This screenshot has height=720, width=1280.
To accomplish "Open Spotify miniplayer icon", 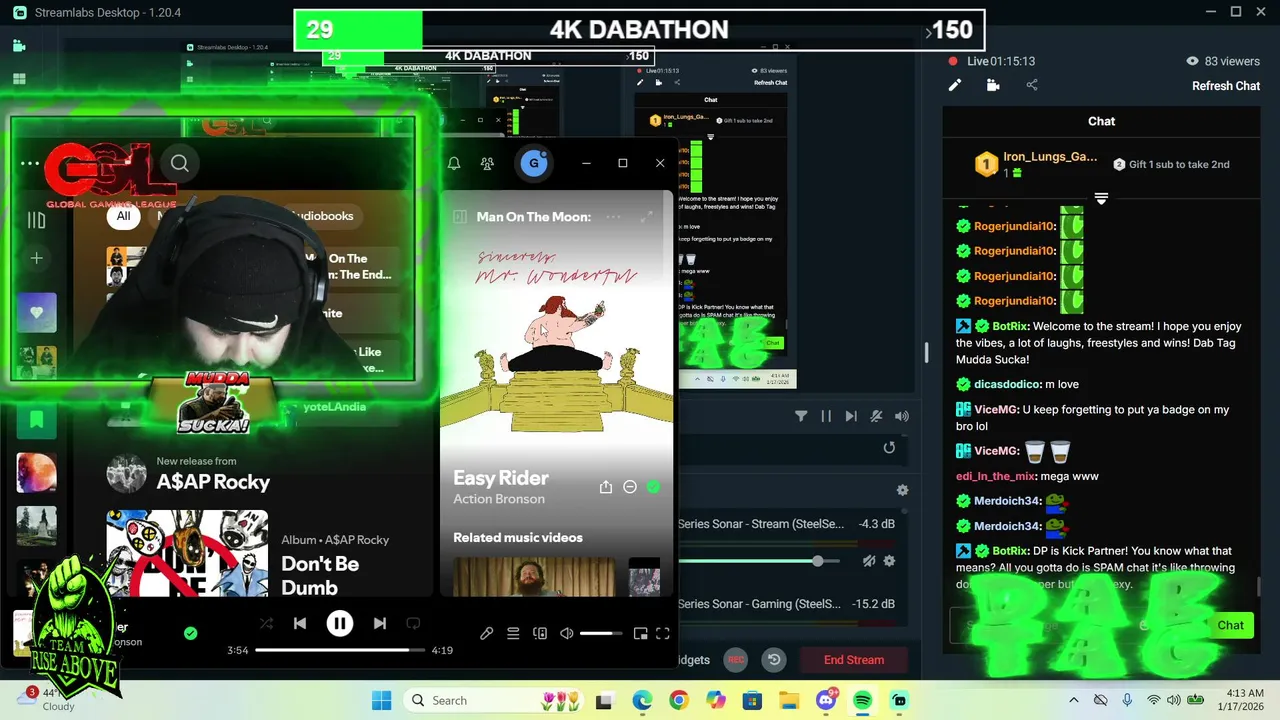I will 639,633.
